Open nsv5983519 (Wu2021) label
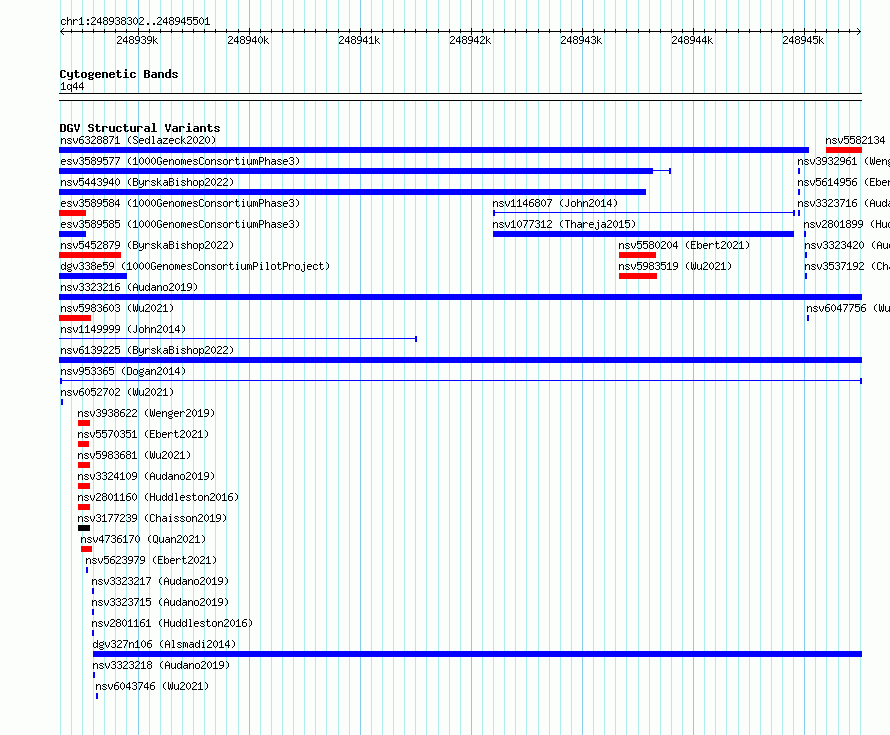 coord(675,266)
